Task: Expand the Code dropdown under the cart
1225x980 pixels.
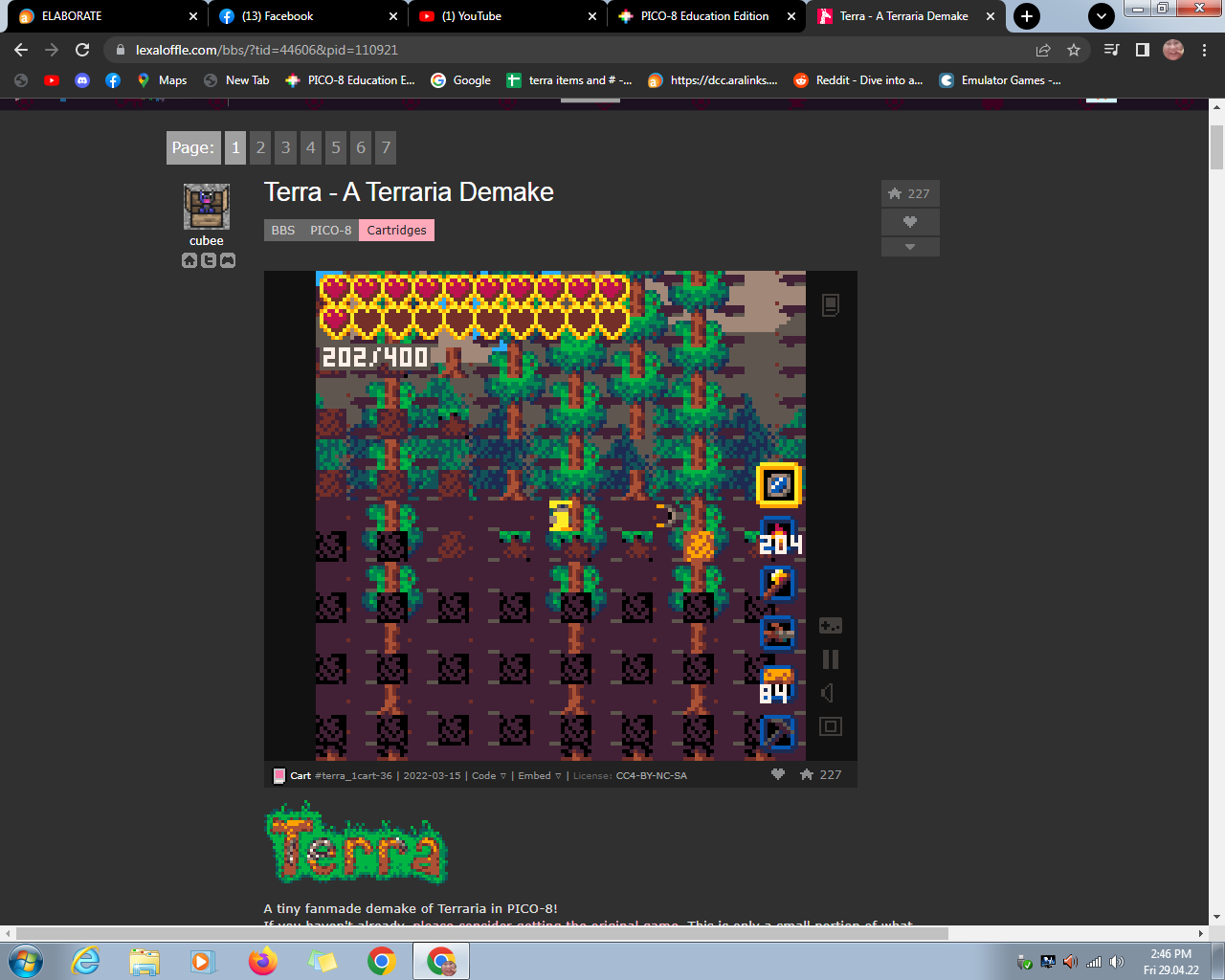Action: click(489, 776)
